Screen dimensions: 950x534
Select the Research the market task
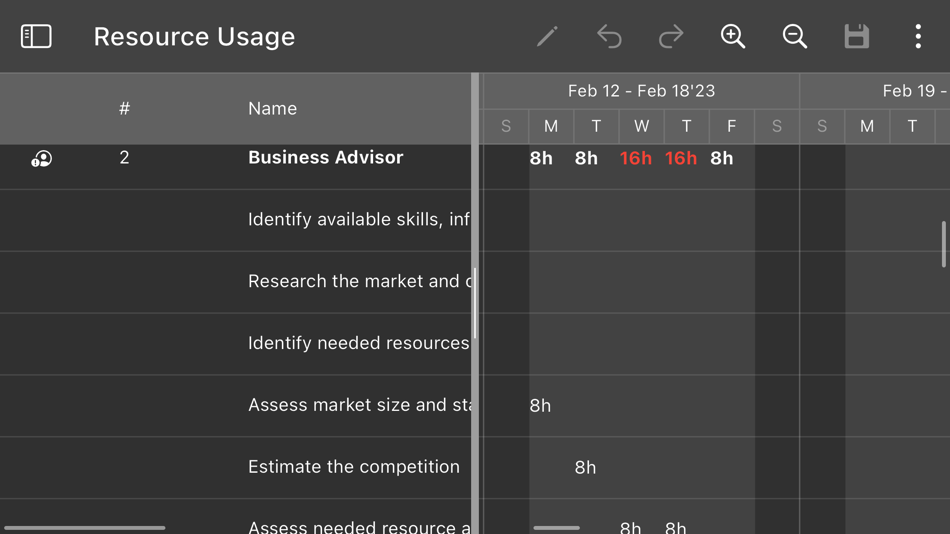359,281
